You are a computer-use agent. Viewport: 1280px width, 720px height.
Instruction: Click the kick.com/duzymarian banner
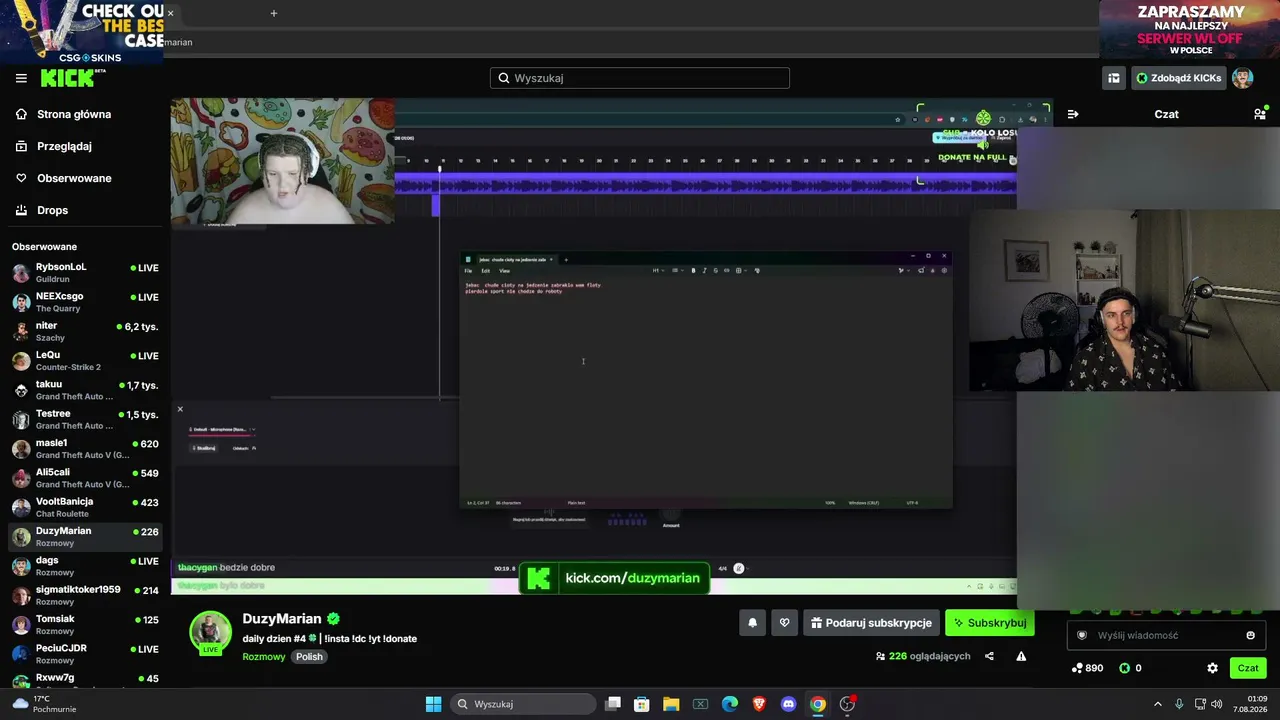pyautogui.click(x=614, y=578)
